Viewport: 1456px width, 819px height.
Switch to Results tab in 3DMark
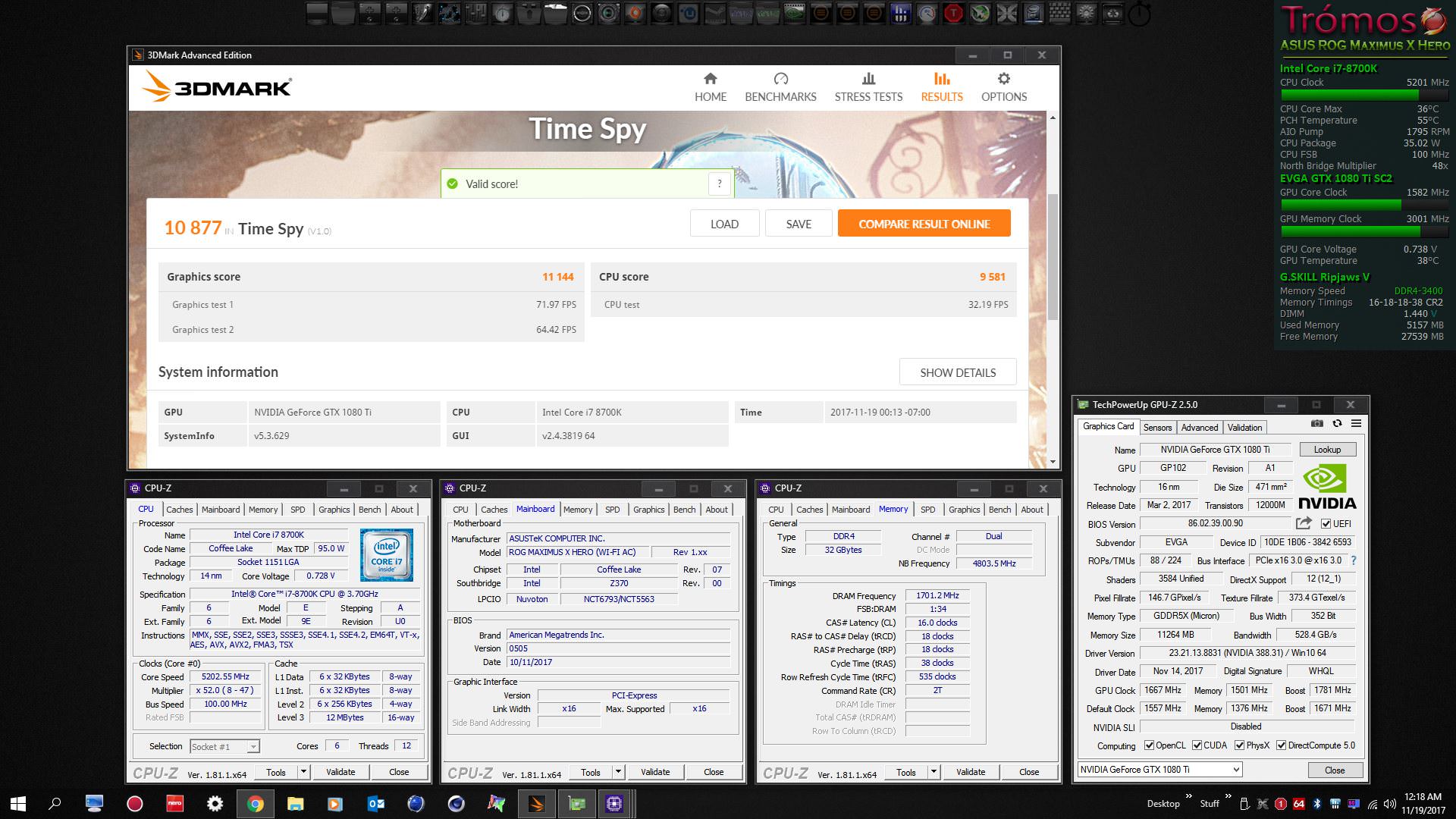942,86
